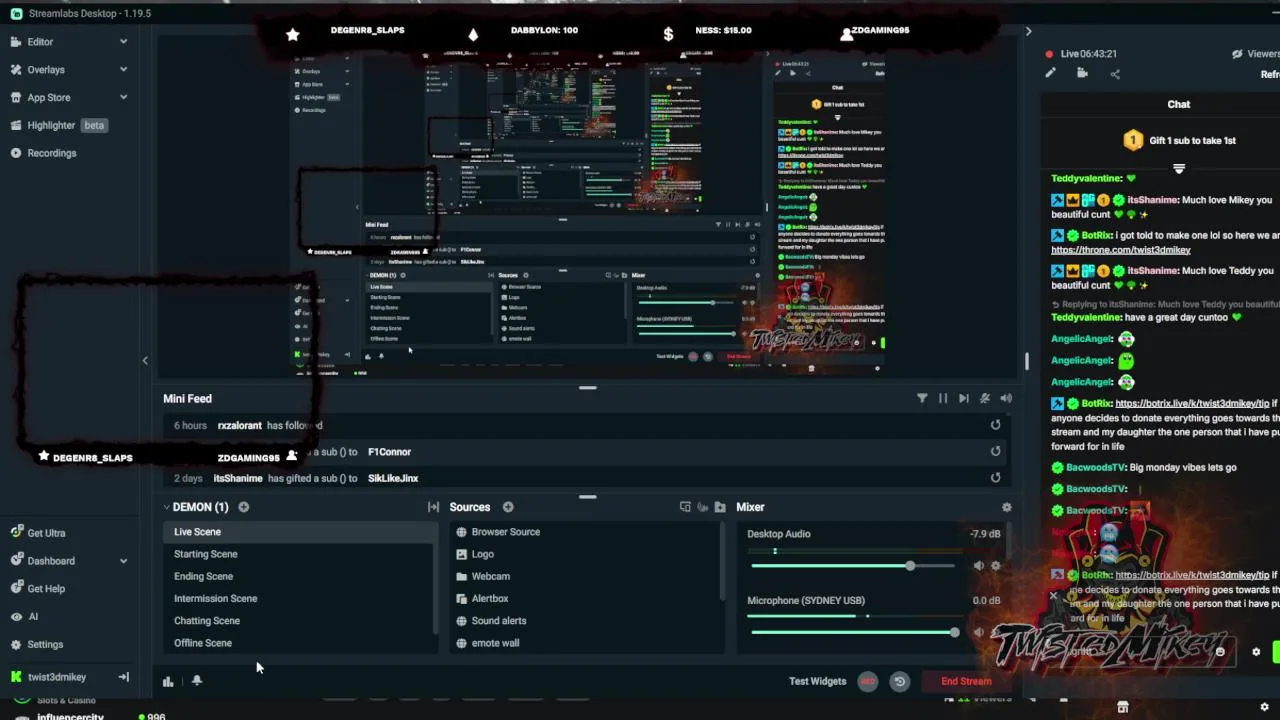Open Recordings in the sidebar

pos(51,153)
